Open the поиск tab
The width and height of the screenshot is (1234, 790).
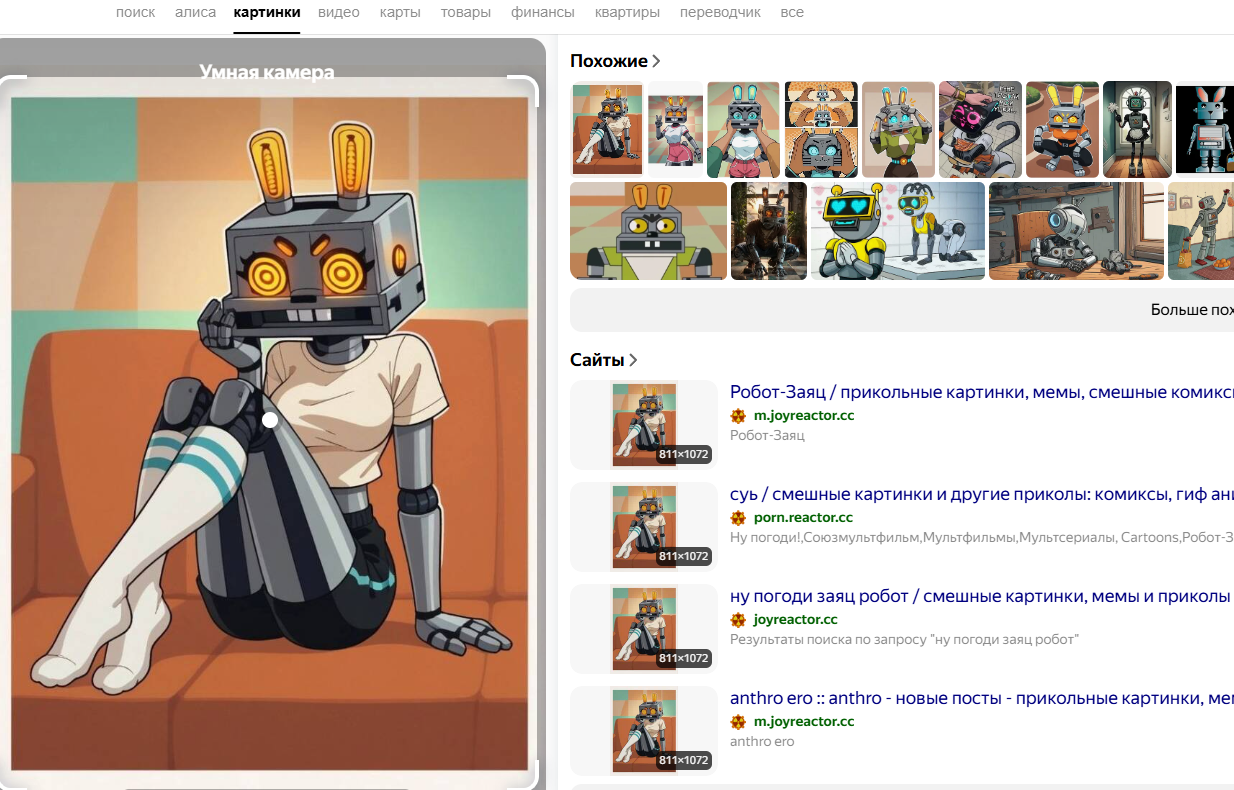[135, 13]
